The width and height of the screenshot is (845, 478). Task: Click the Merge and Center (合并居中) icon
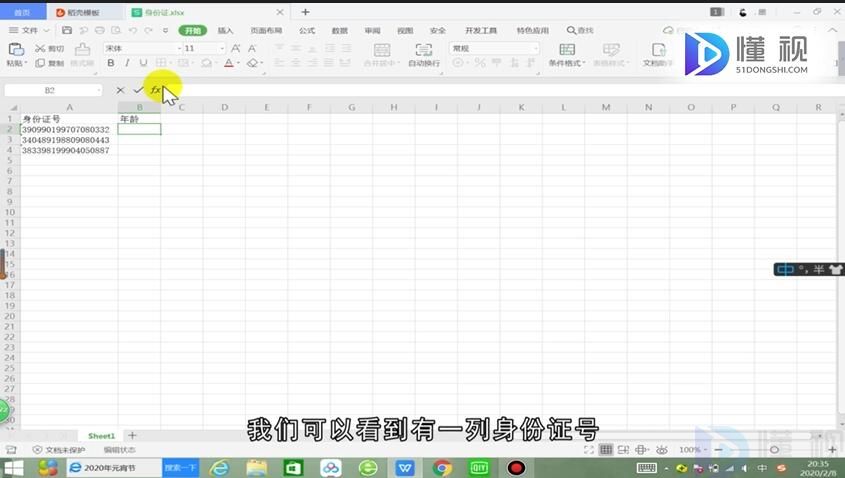tap(382, 50)
